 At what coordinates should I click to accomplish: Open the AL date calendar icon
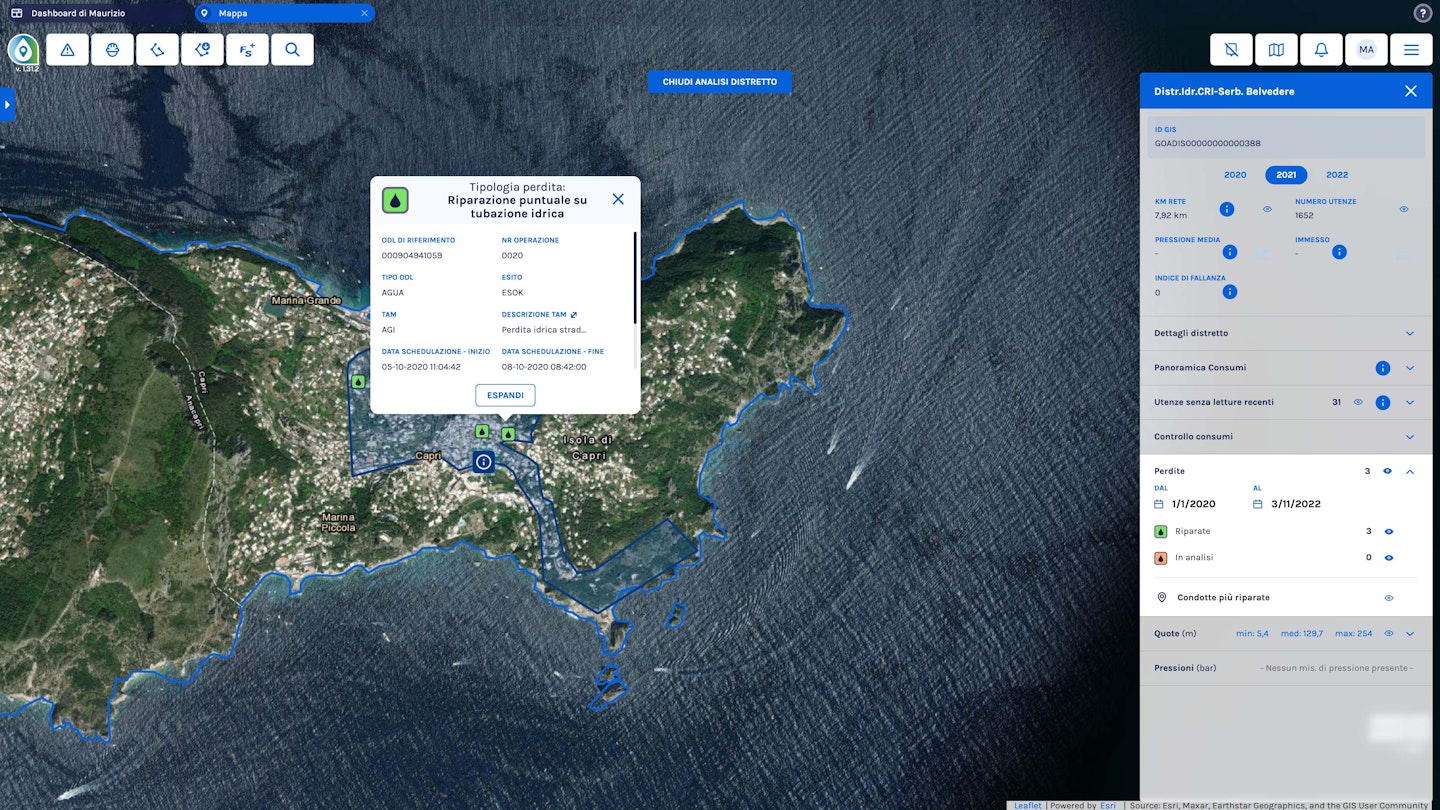[x=1258, y=504]
